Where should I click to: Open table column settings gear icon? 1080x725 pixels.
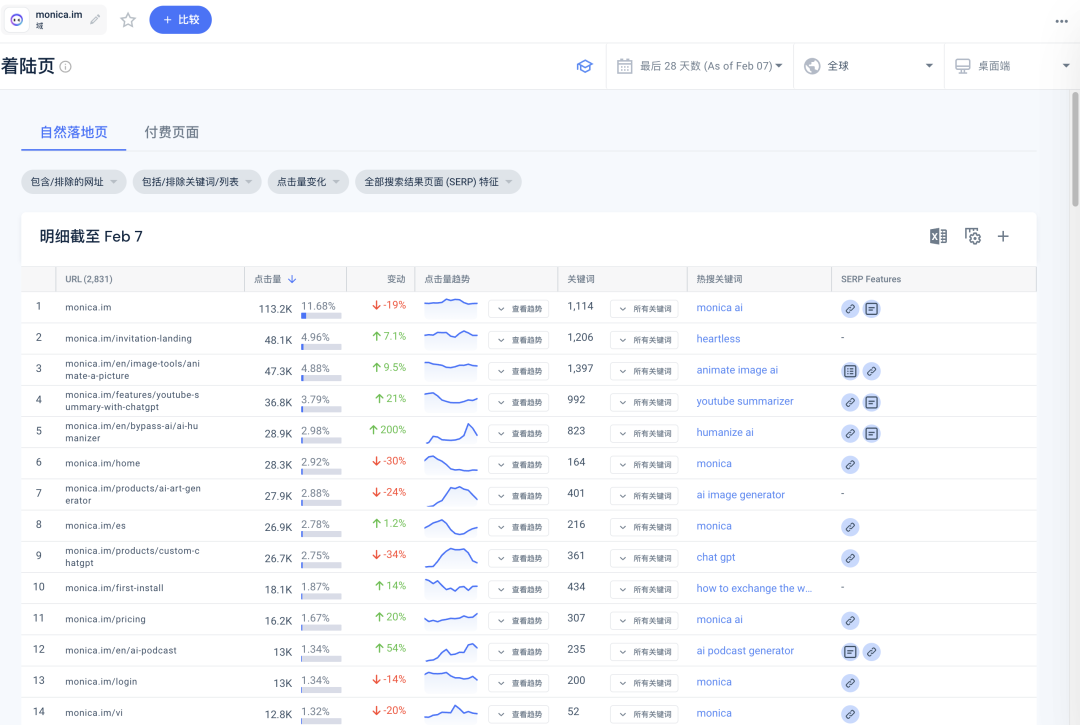[x=972, y=236]
